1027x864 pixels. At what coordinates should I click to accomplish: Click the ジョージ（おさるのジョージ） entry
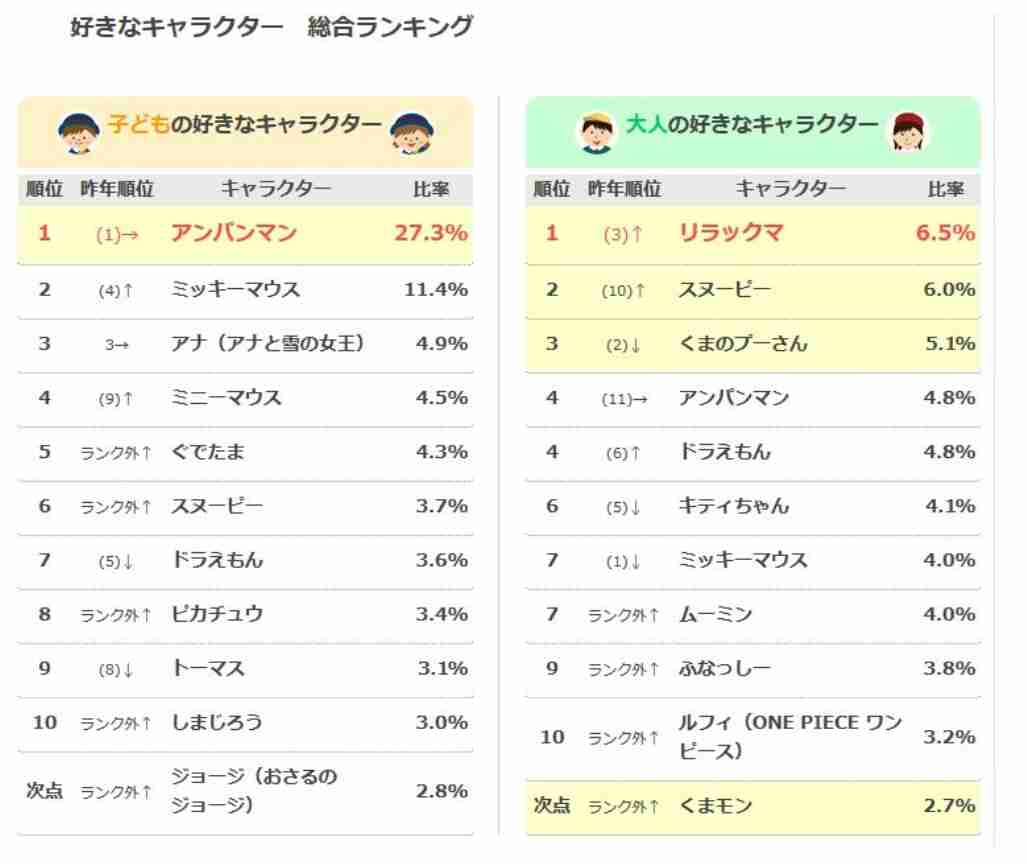(x=254, y=790)
